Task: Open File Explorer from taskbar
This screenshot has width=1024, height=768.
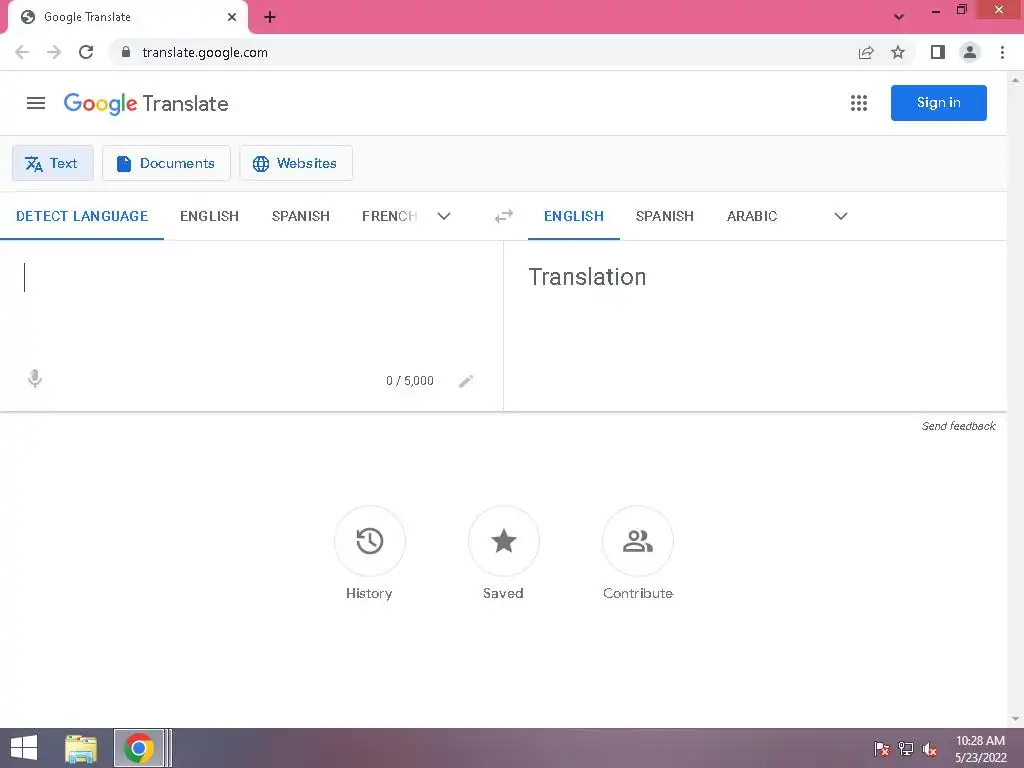Action: tap(81, 748)
